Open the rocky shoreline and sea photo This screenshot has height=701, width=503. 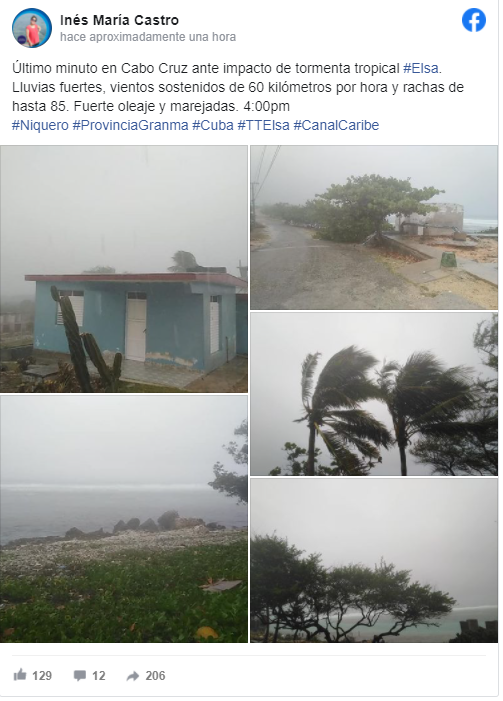tap(124, 519)
